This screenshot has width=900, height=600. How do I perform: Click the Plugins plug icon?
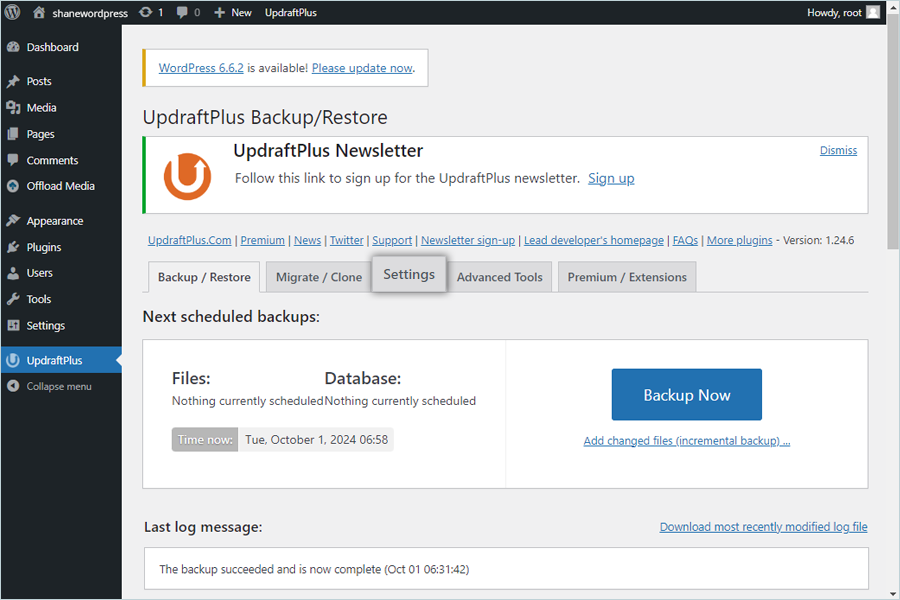click(x=13, y=247)
